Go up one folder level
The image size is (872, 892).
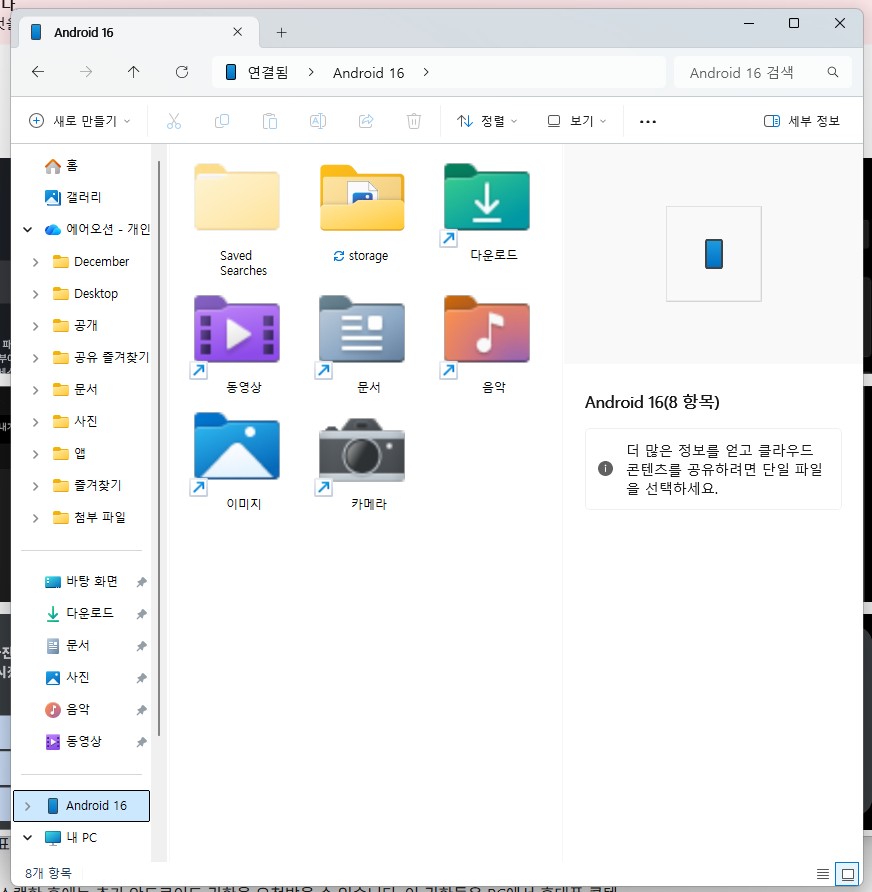point(133,72)
